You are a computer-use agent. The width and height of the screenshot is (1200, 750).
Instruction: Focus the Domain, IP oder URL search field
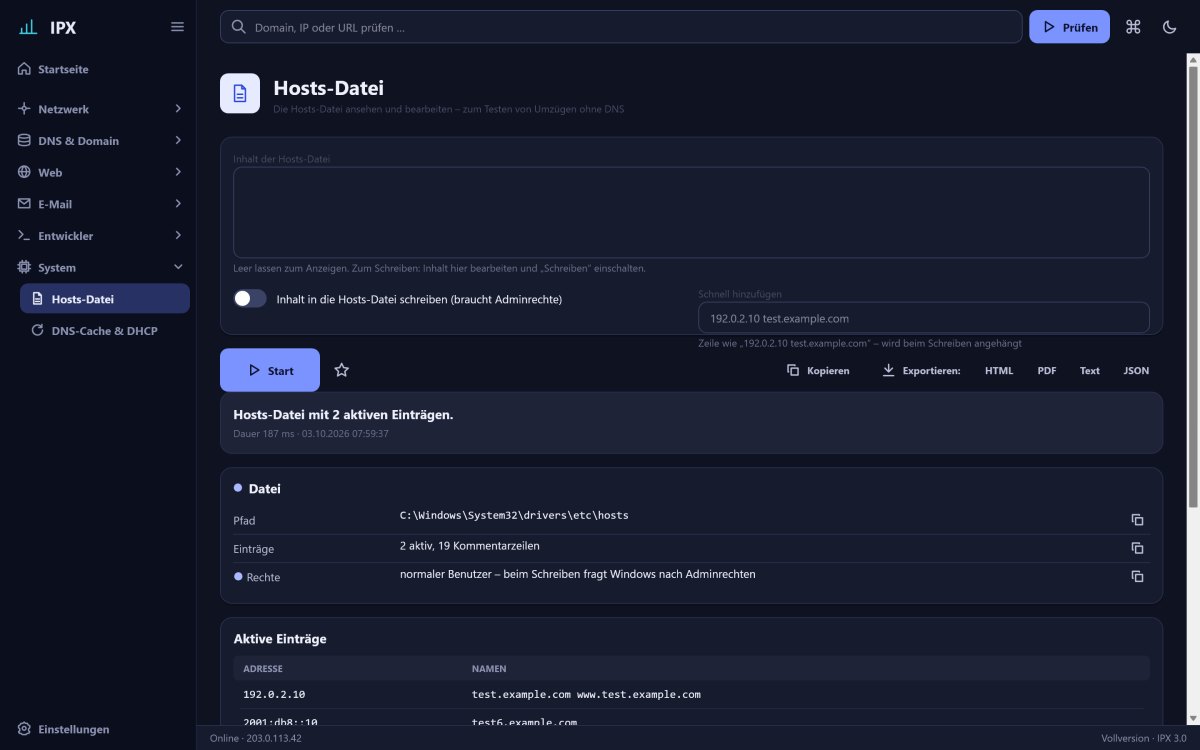[x=621, y=27]
